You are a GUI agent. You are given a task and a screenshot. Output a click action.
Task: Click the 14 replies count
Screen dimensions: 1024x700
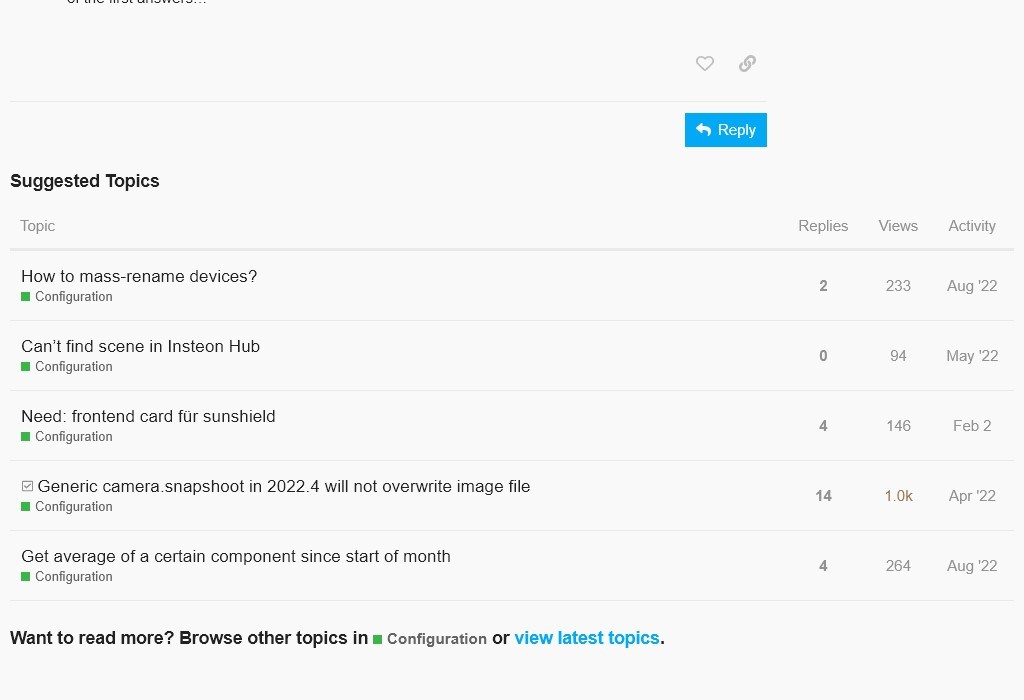pyautogui.click(x=823, y=496)
